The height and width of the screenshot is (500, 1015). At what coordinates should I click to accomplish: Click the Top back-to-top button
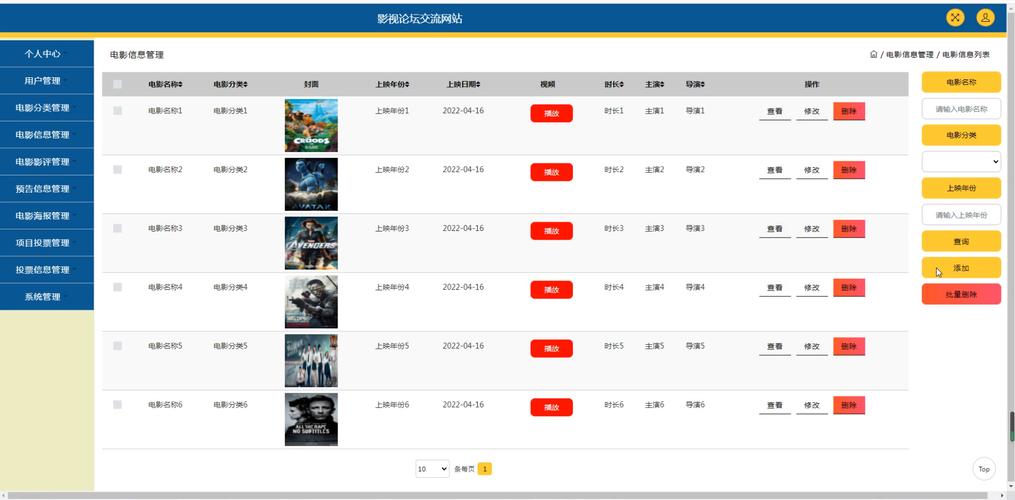(984, 469)
